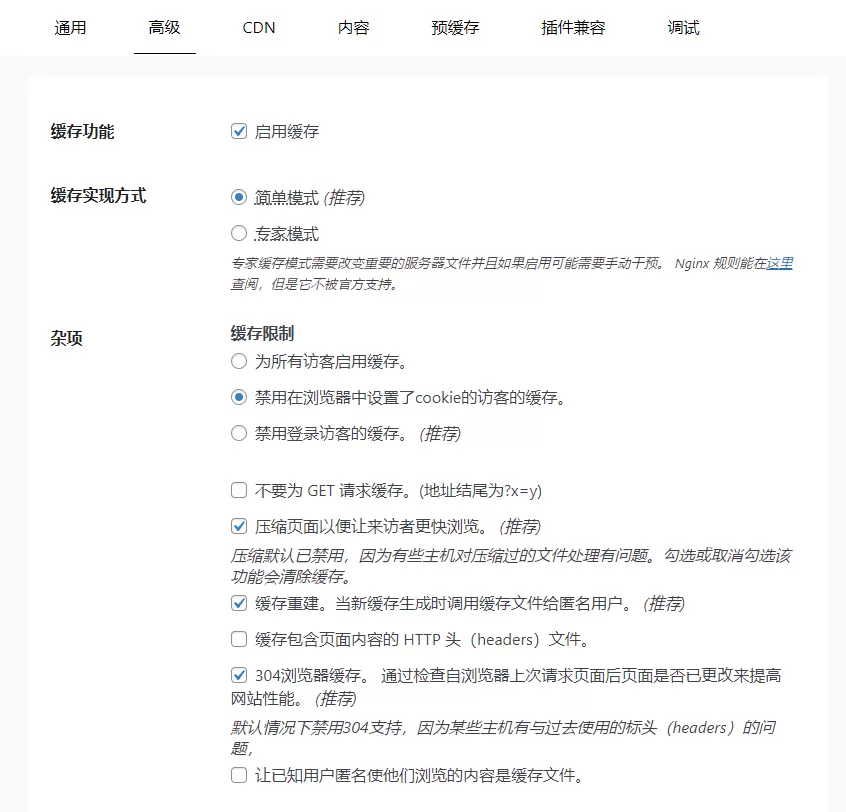846x812 pixels.
Task: Choose 禁用登录访客的缓存 radio option
Action: [x=239, y=433]
